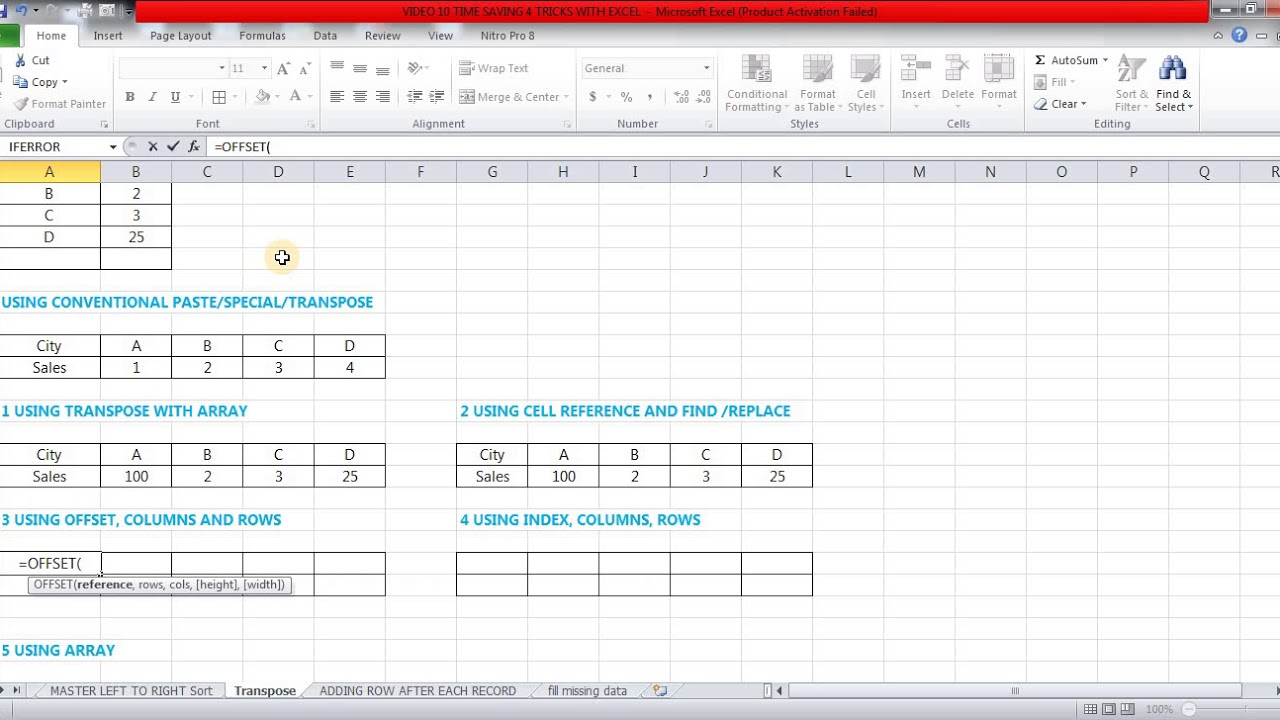
Task: Open Cell Styles gallery
Action: [x=865, y=84]
